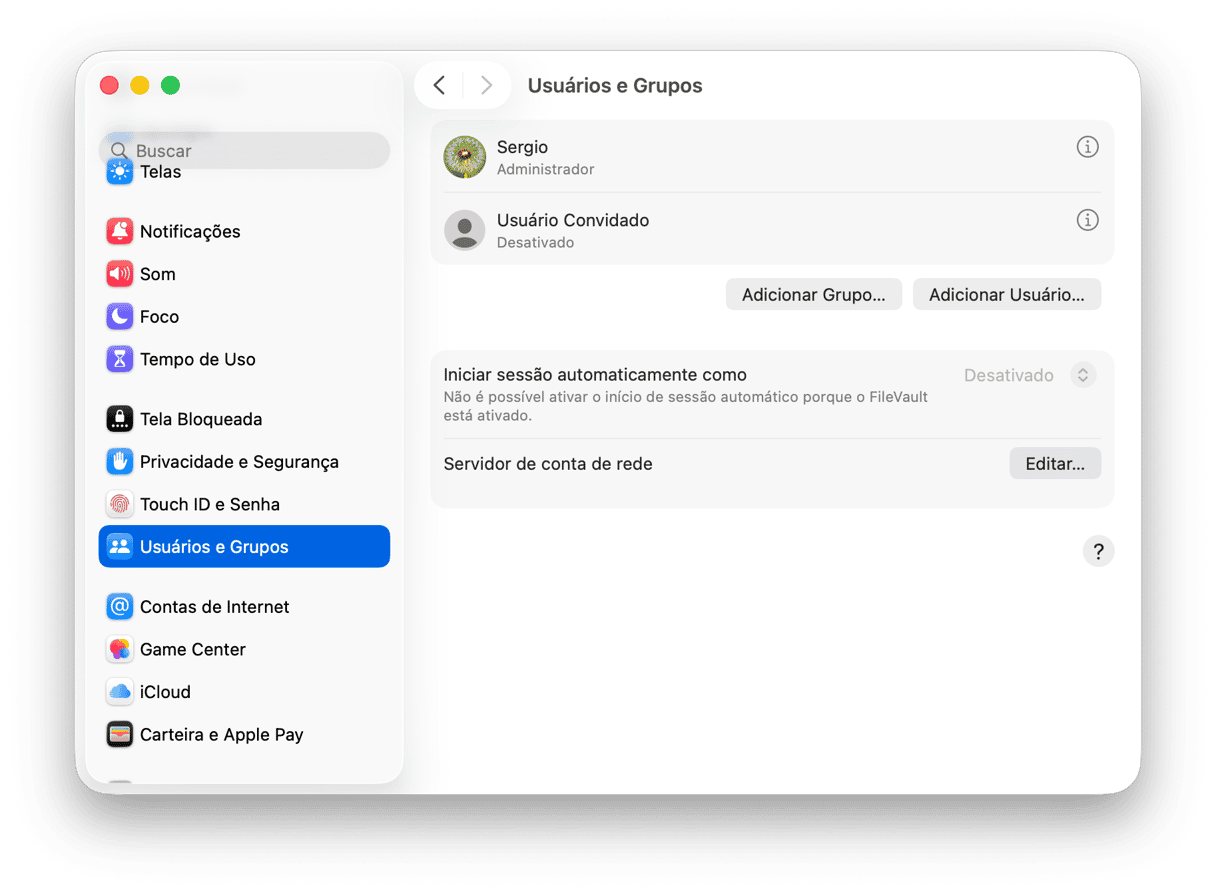
Task: Click Adicionar Grupo button
Action: 813,295
